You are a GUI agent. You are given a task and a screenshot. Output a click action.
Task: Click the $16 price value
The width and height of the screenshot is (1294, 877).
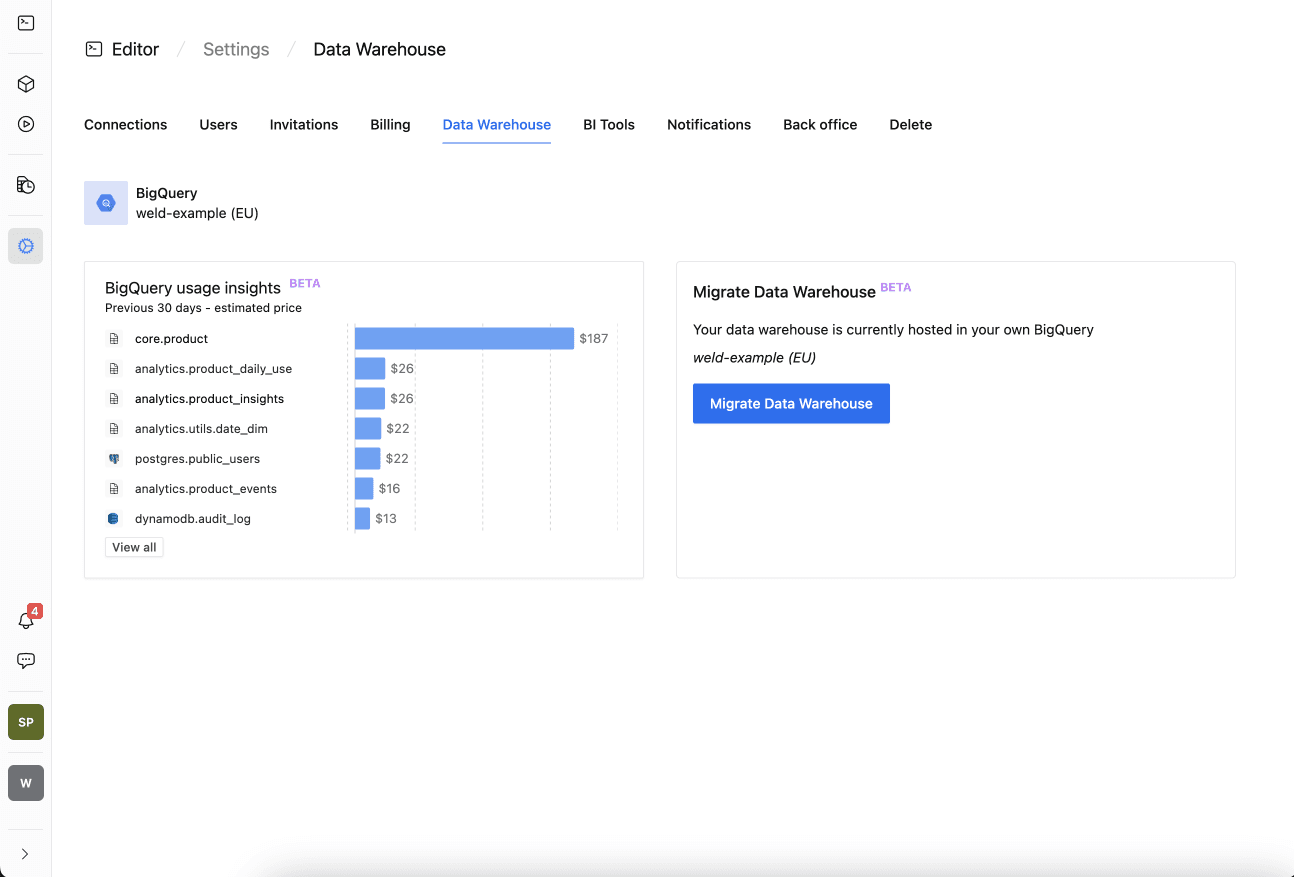(x=390, y=488)
